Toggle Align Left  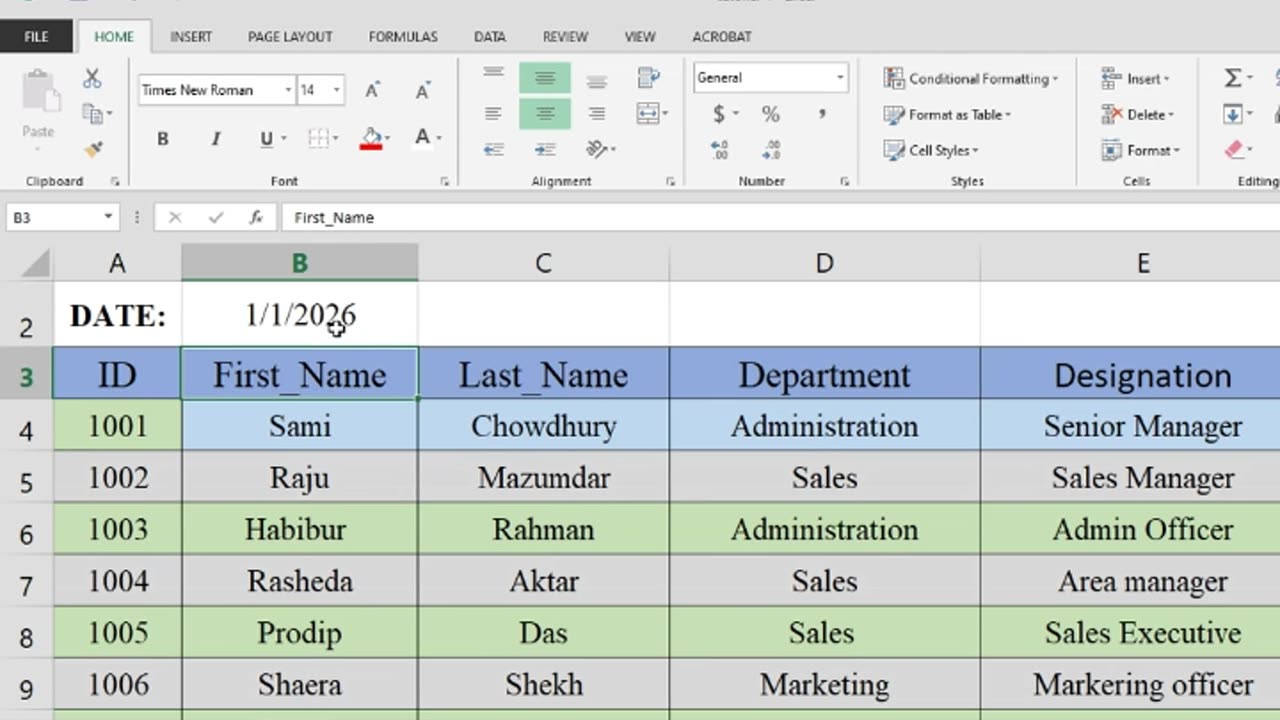click(493, 114)
